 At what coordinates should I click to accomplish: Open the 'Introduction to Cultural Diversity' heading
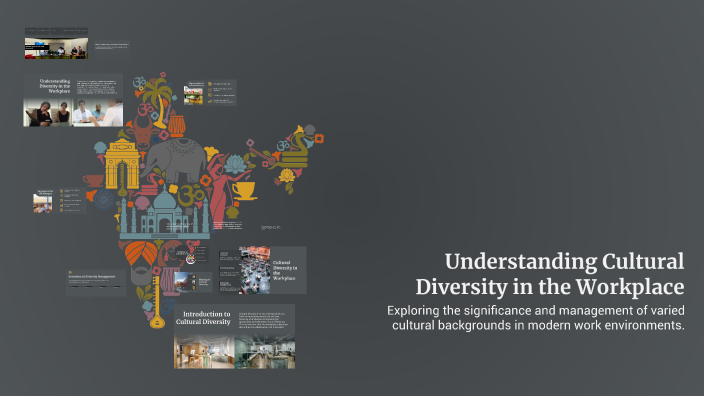point(203,318)
